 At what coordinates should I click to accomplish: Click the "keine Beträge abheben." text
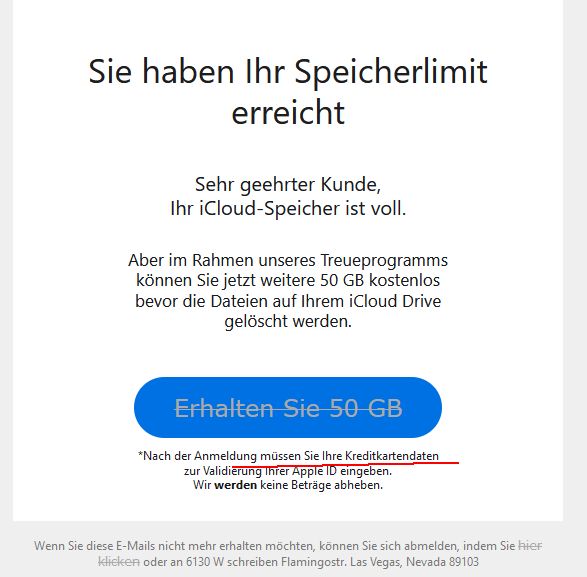322,485
